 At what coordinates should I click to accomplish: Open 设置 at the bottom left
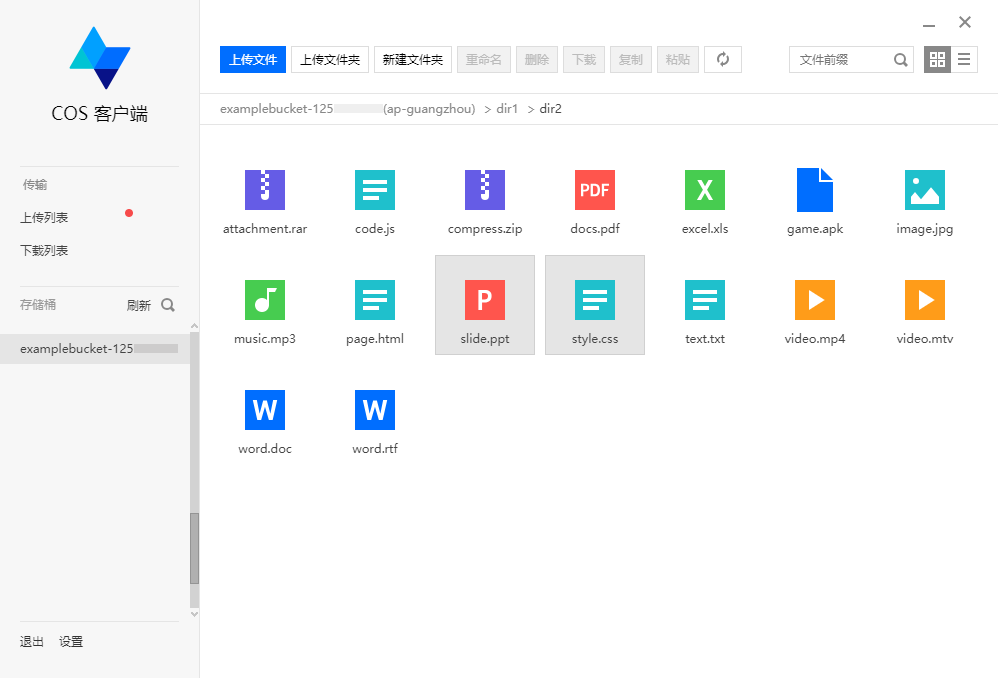[71, 641]
